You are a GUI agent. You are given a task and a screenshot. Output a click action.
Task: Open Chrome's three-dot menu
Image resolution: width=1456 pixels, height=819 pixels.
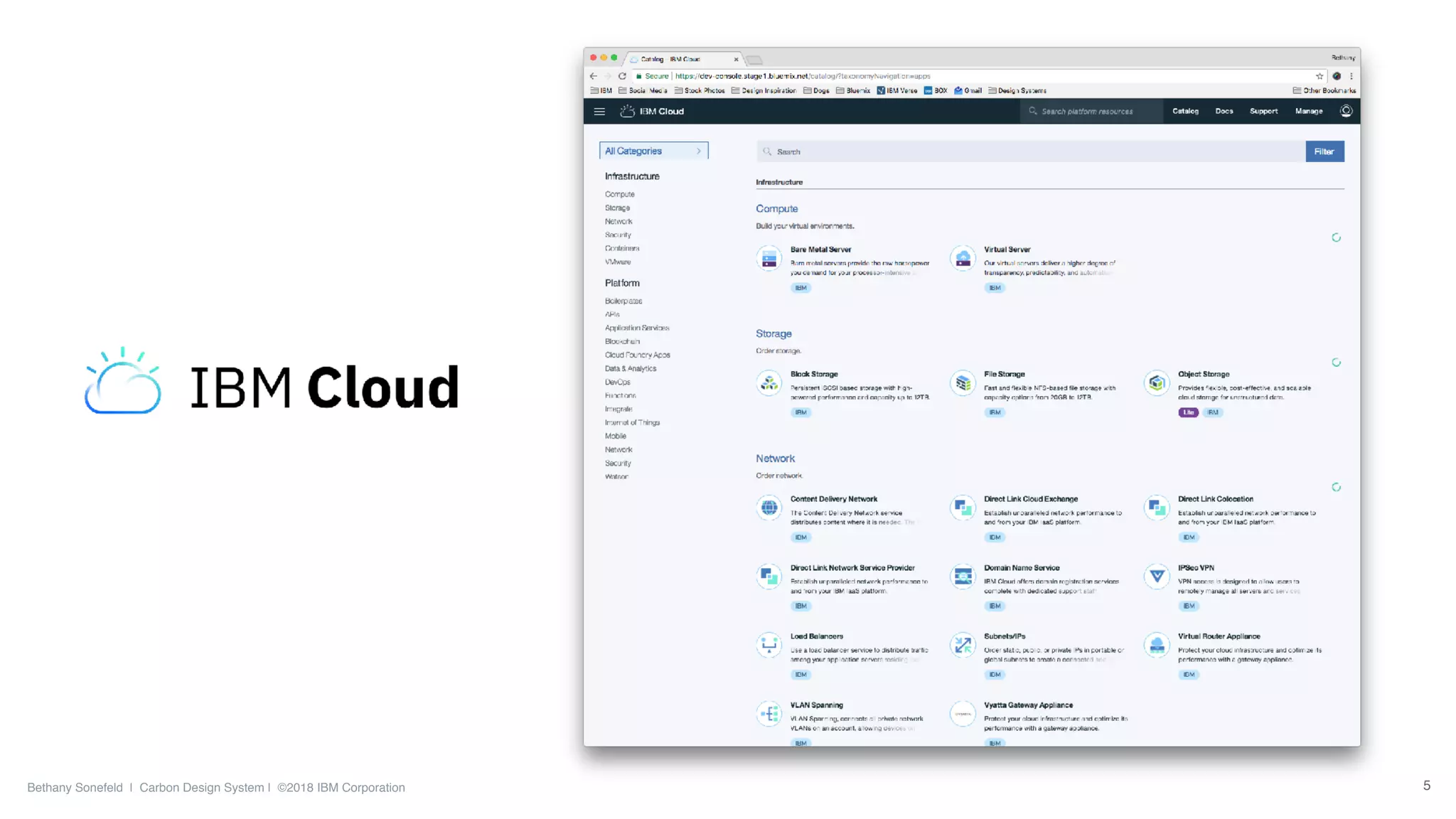click(1351, 76)
